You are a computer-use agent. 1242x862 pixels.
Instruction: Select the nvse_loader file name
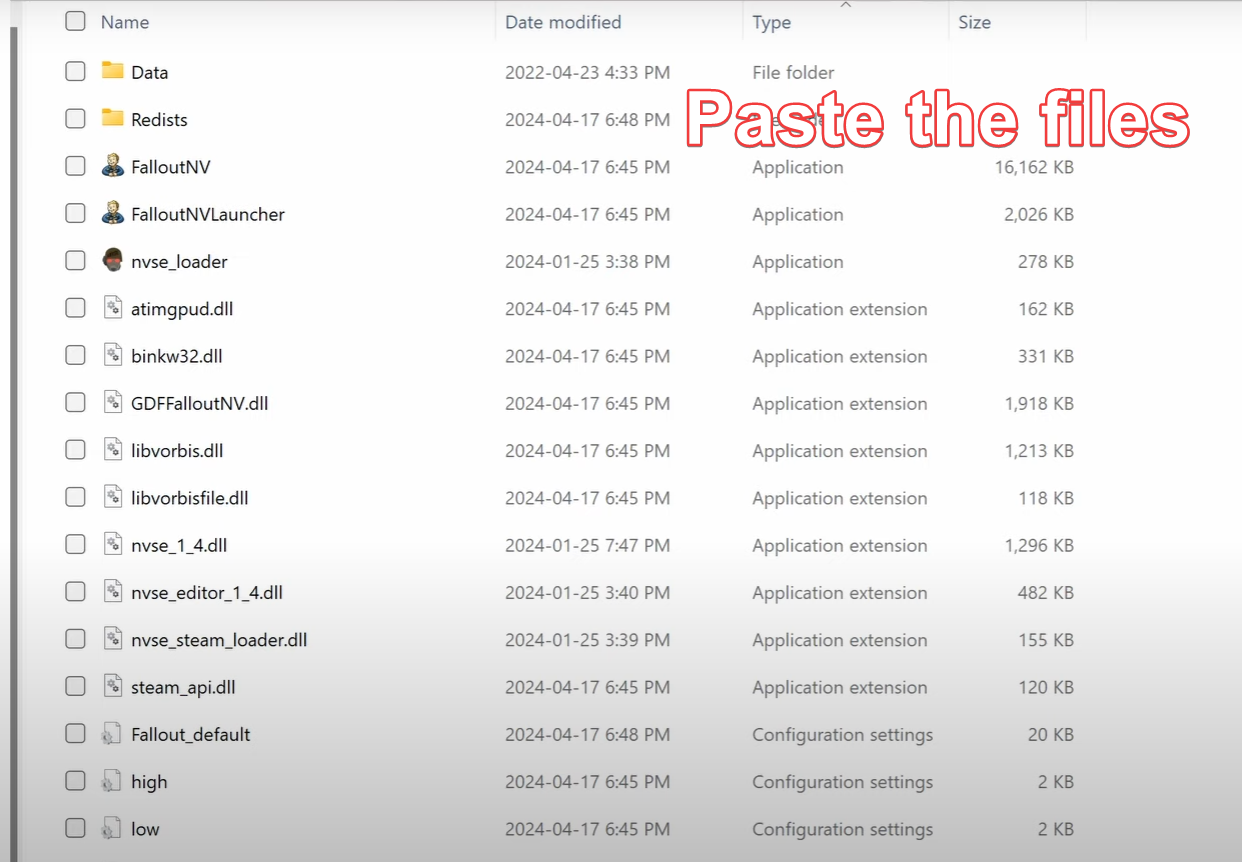[x=179, y=262]
